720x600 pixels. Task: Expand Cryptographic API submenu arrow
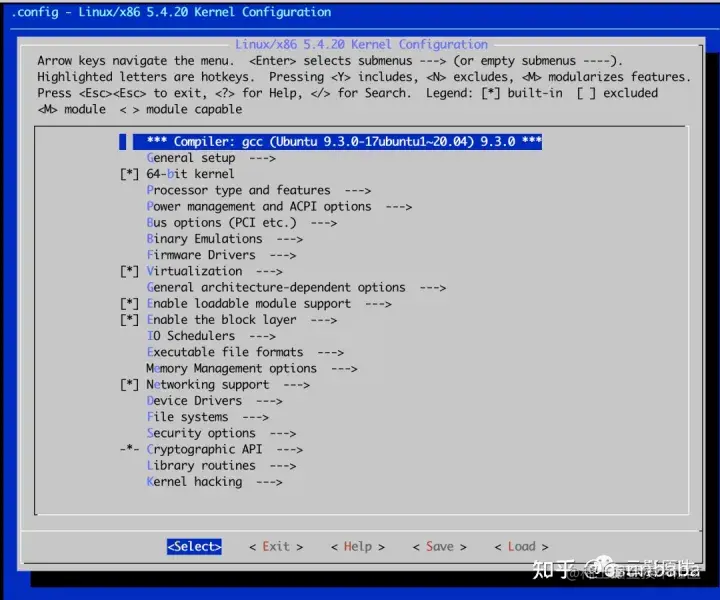pyautogui.click(x=290, y=450)
